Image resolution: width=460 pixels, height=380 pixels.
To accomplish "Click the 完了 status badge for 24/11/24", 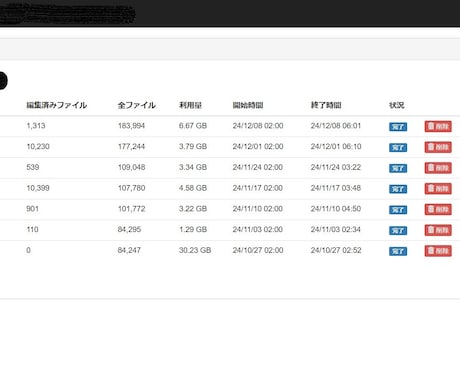I will (x=398, y=168).
